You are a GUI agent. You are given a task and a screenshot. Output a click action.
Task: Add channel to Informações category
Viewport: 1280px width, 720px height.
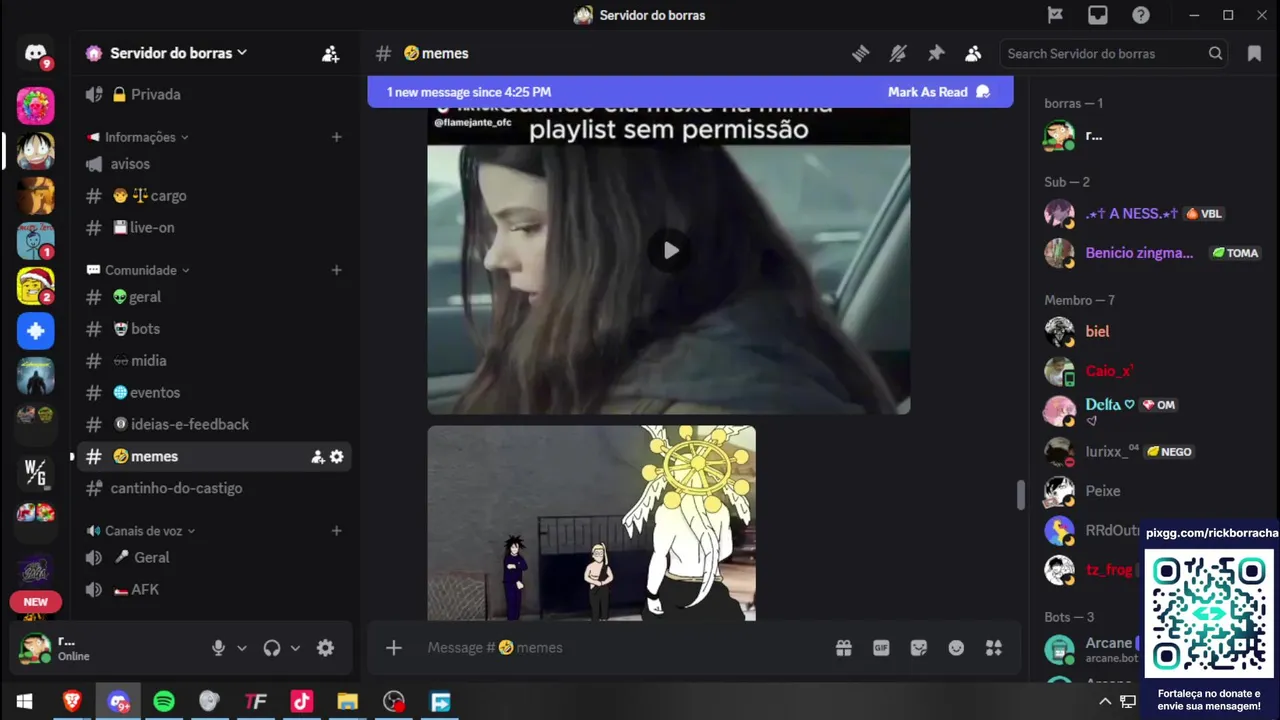tap(336, 137)
